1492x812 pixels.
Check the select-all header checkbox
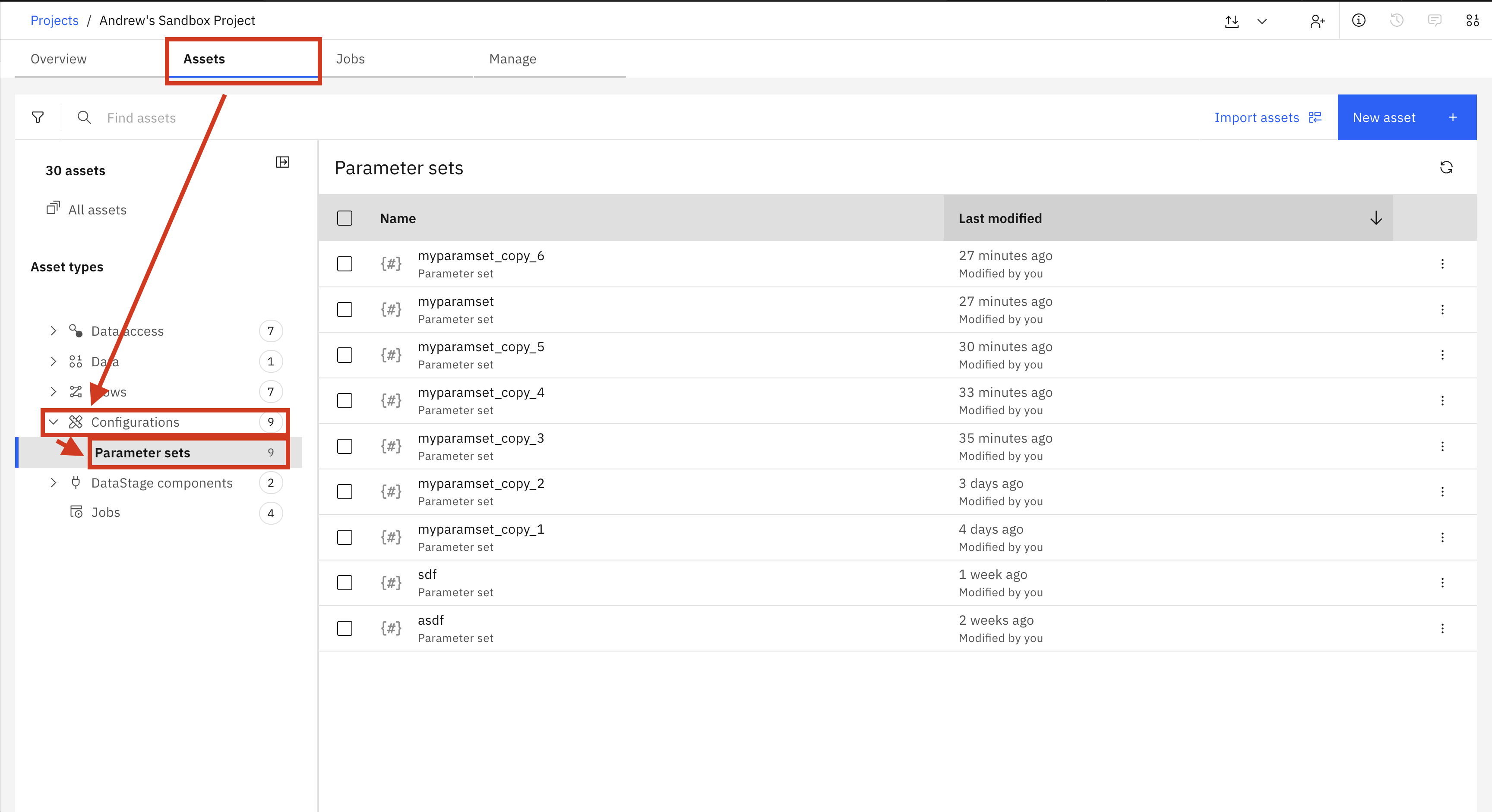[345, 218]
